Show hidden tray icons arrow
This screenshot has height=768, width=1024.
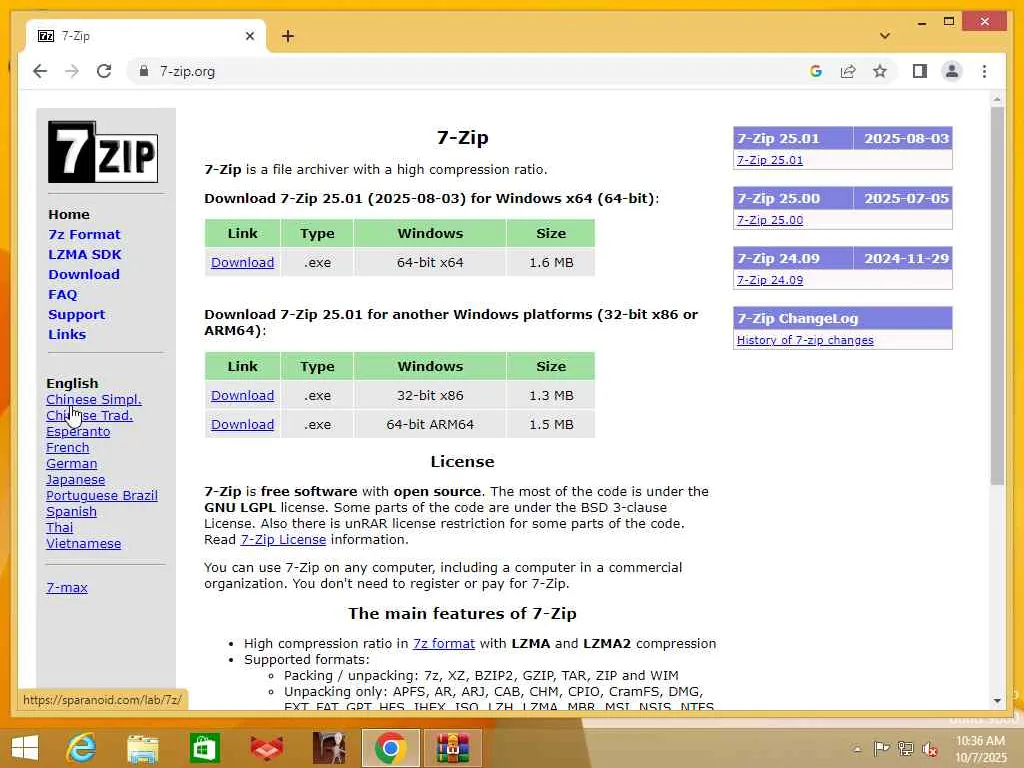(x=857, y=748)
